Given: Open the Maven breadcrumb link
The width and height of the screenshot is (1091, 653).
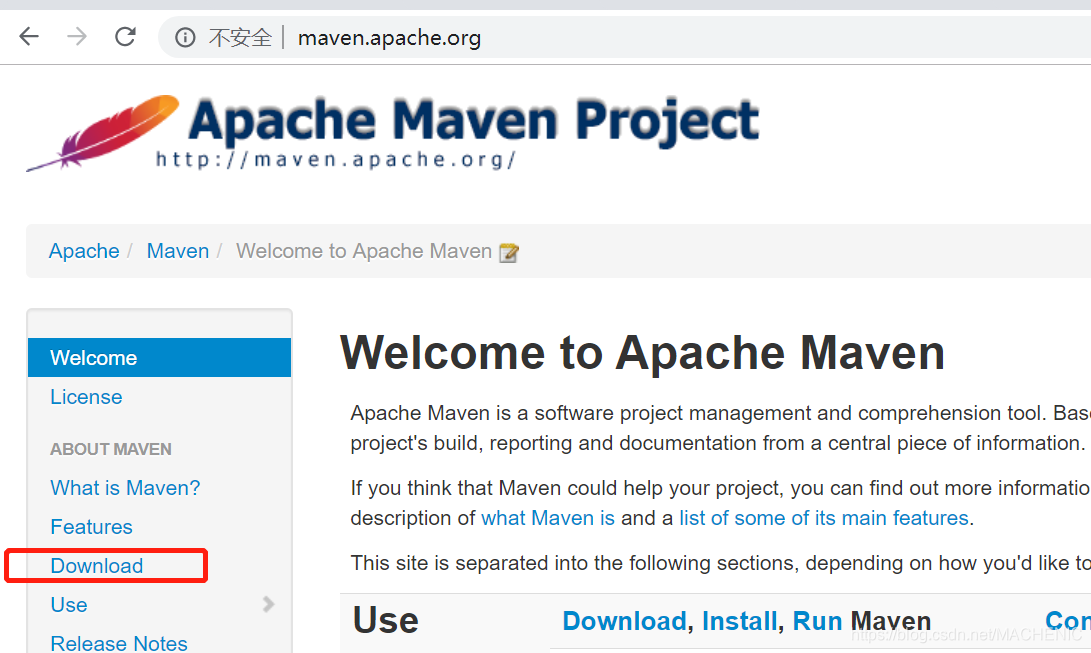Looking at the screenshot, I should pyautogui.click(x=177, y=251).
